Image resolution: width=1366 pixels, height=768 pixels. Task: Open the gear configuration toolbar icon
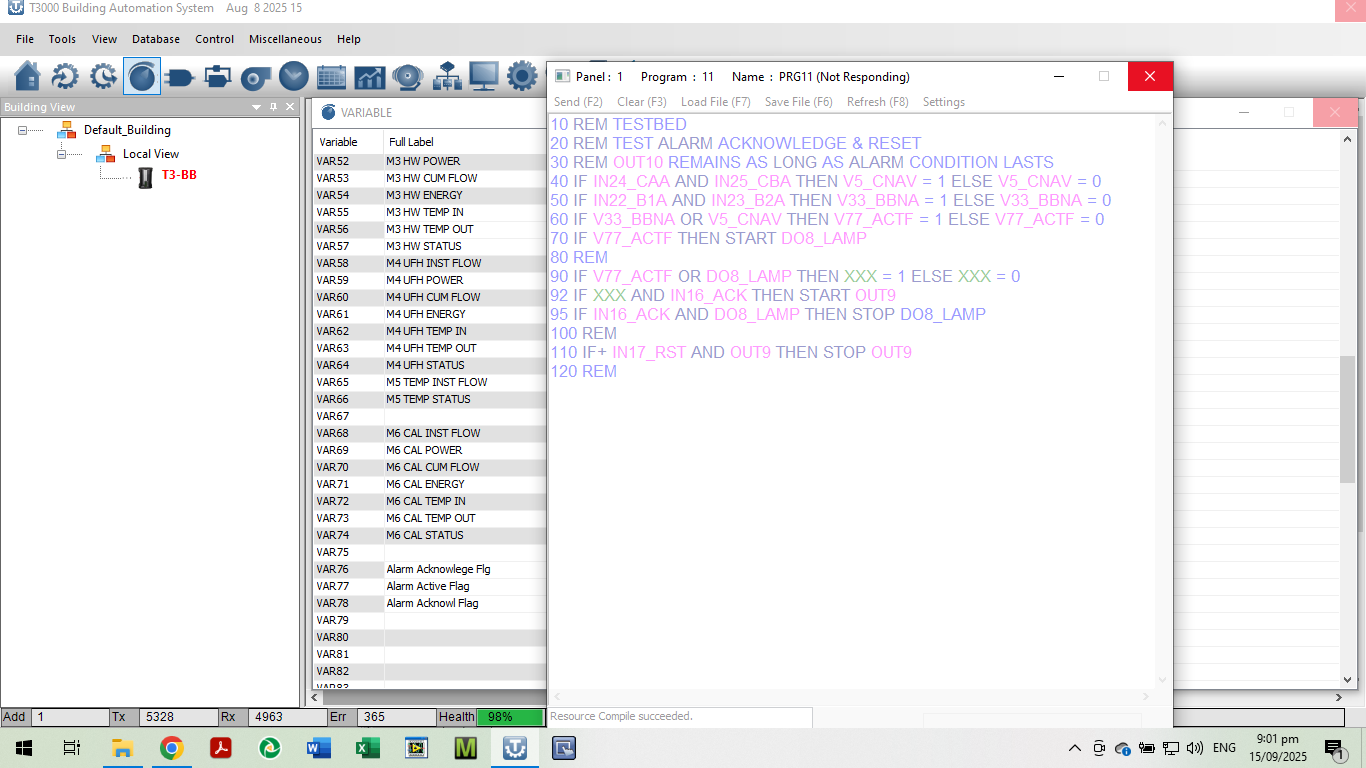(x=521, y=76)
